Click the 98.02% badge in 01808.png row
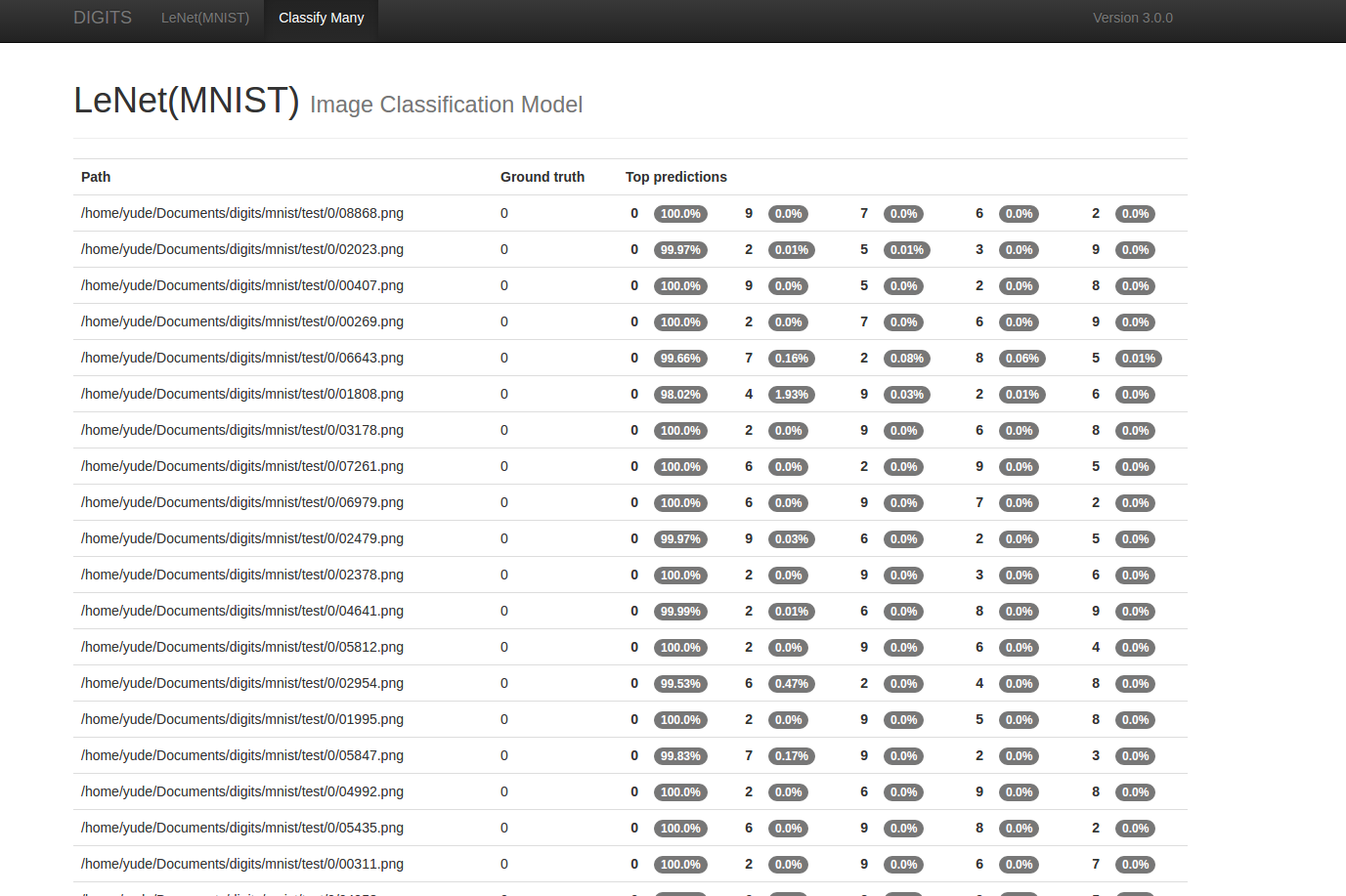 pos(680,395)
